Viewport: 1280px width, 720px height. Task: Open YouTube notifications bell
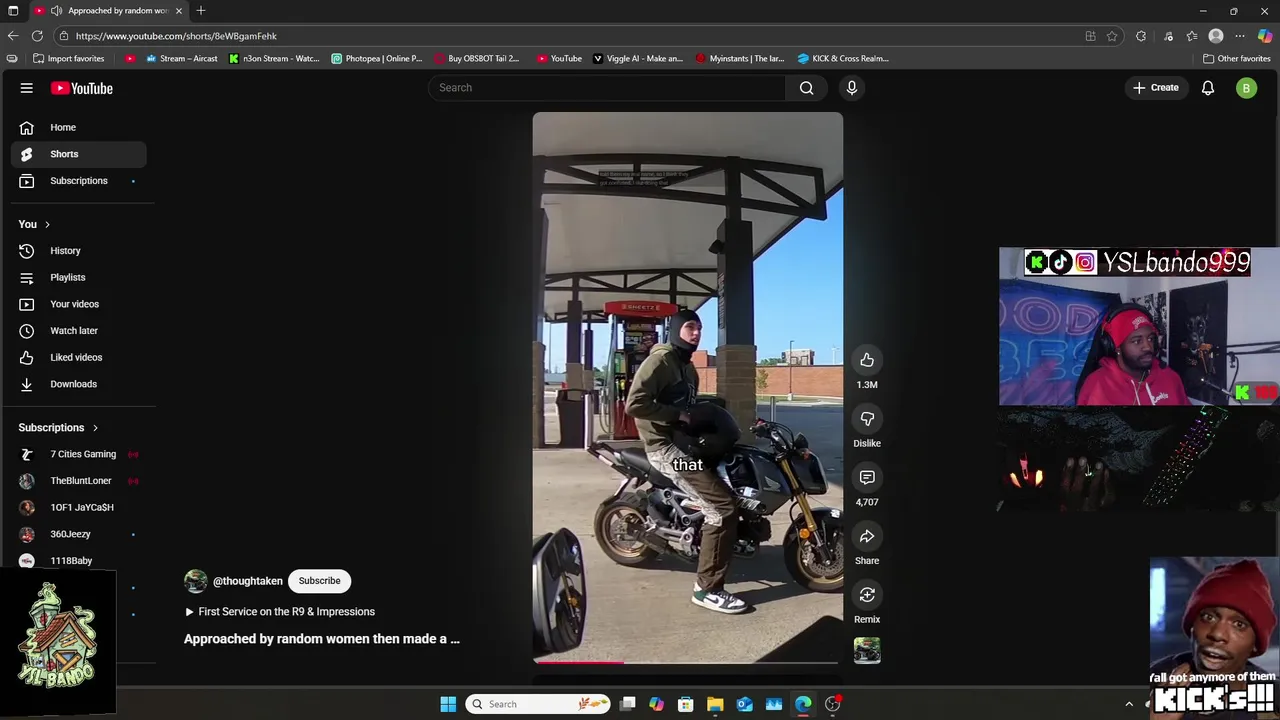1208,88
